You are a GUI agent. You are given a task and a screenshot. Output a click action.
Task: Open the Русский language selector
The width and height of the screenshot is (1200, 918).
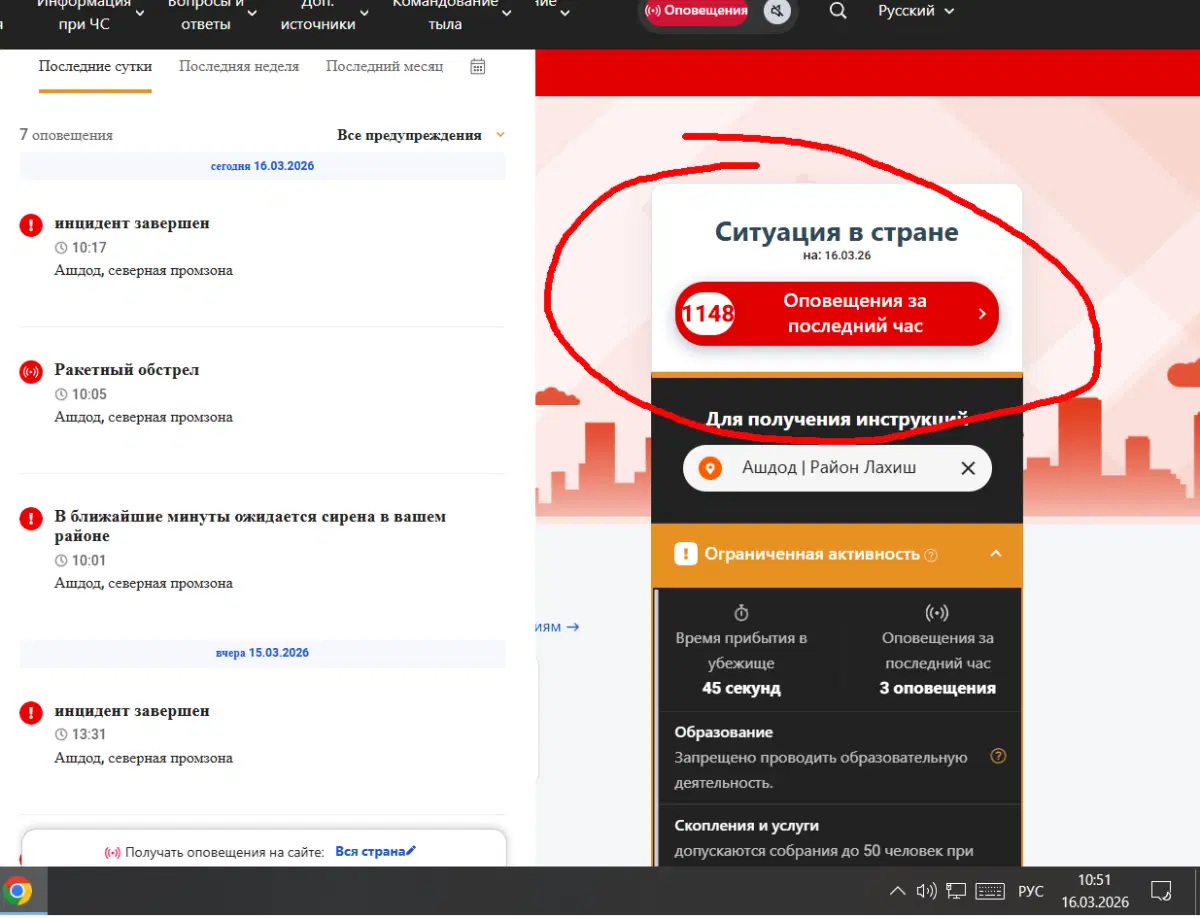914,11
